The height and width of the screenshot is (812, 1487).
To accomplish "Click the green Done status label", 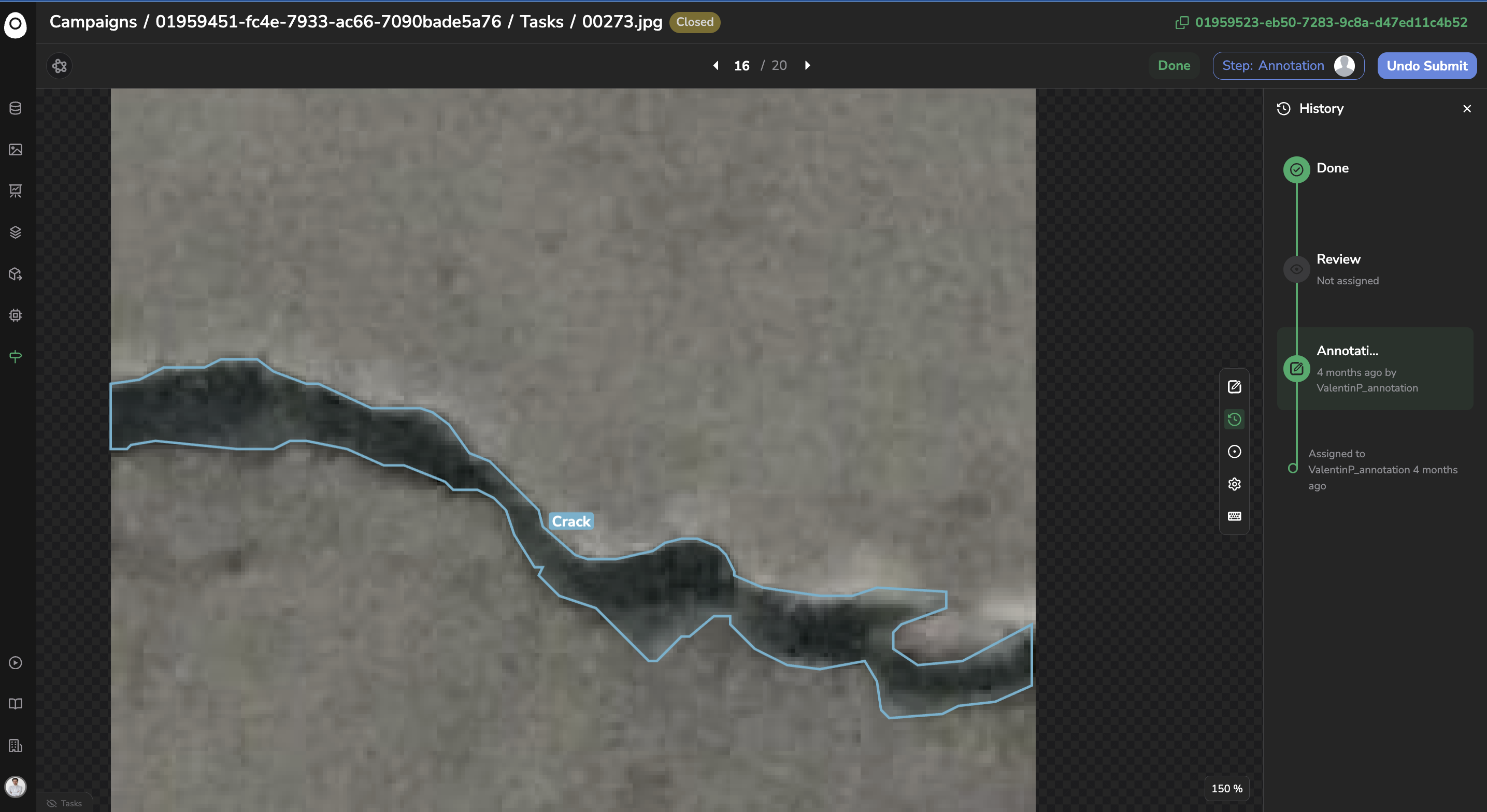I will point(1174,66).
